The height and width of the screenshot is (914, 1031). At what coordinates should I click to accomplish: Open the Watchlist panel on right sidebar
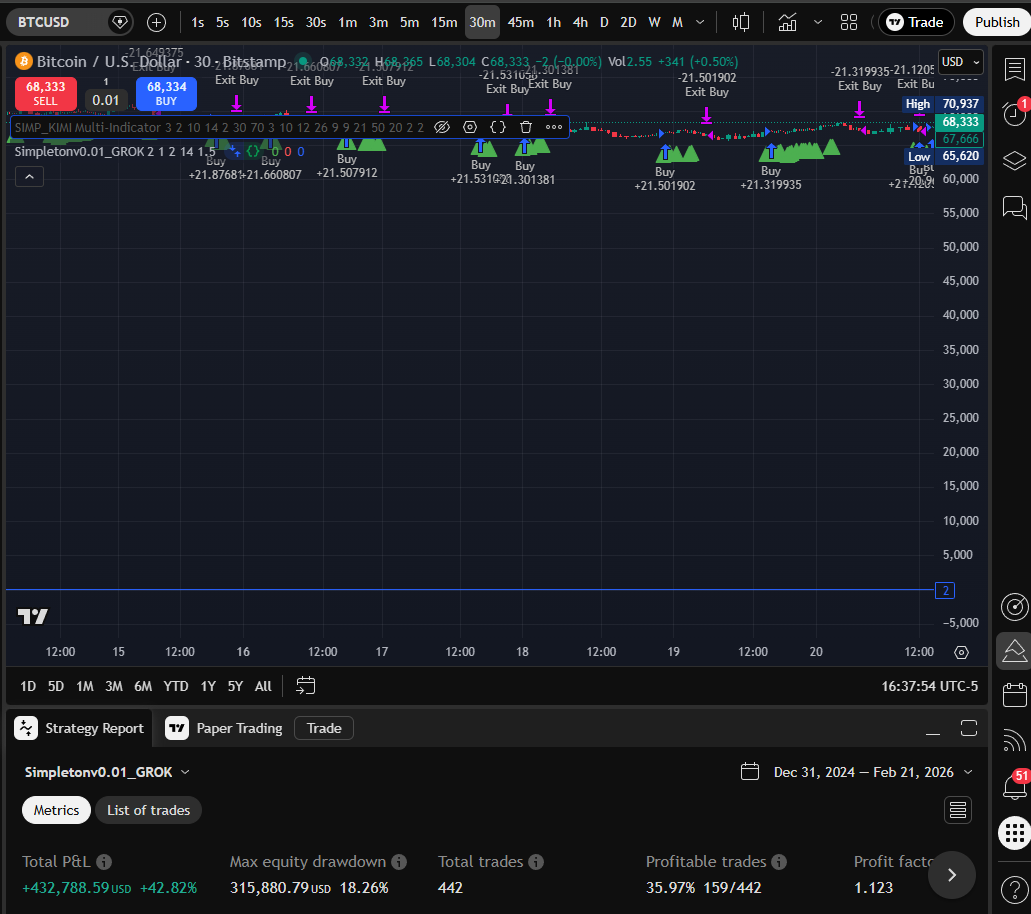point(1014,70)
